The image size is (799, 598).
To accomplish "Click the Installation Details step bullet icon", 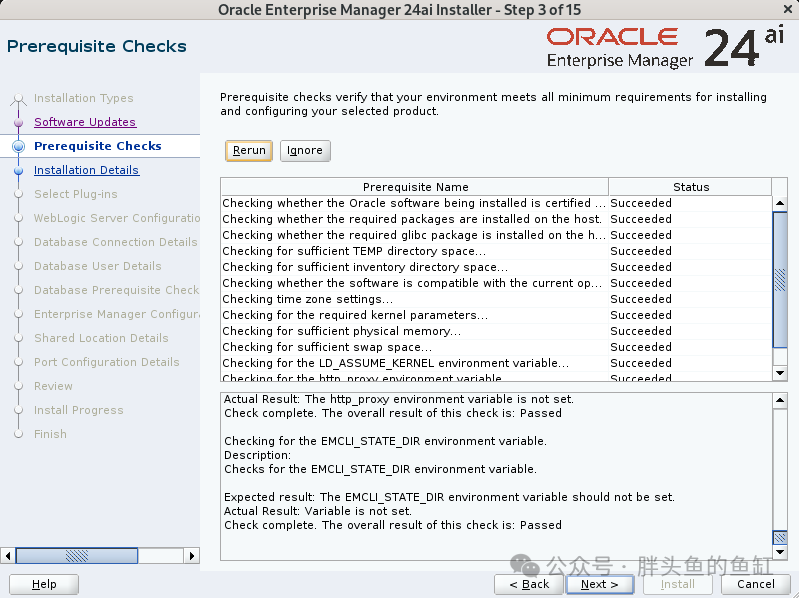I will point(18,170).
